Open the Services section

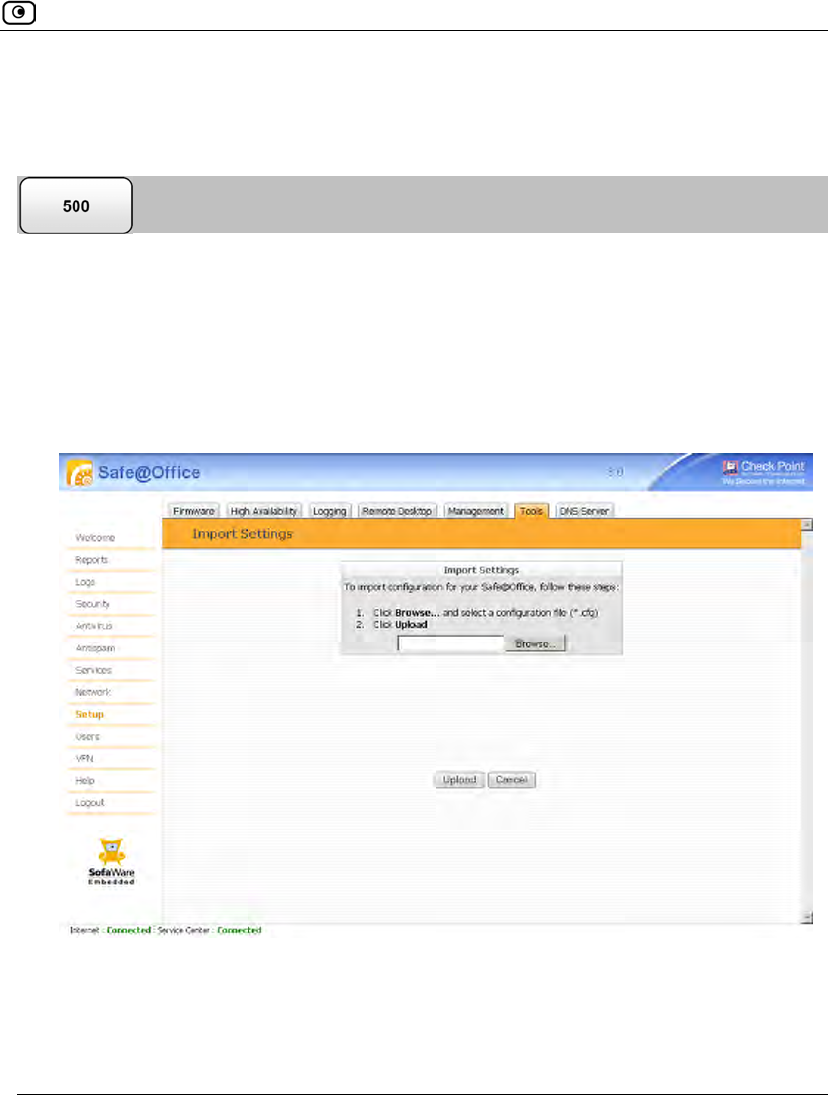click(x=94, y=670)
